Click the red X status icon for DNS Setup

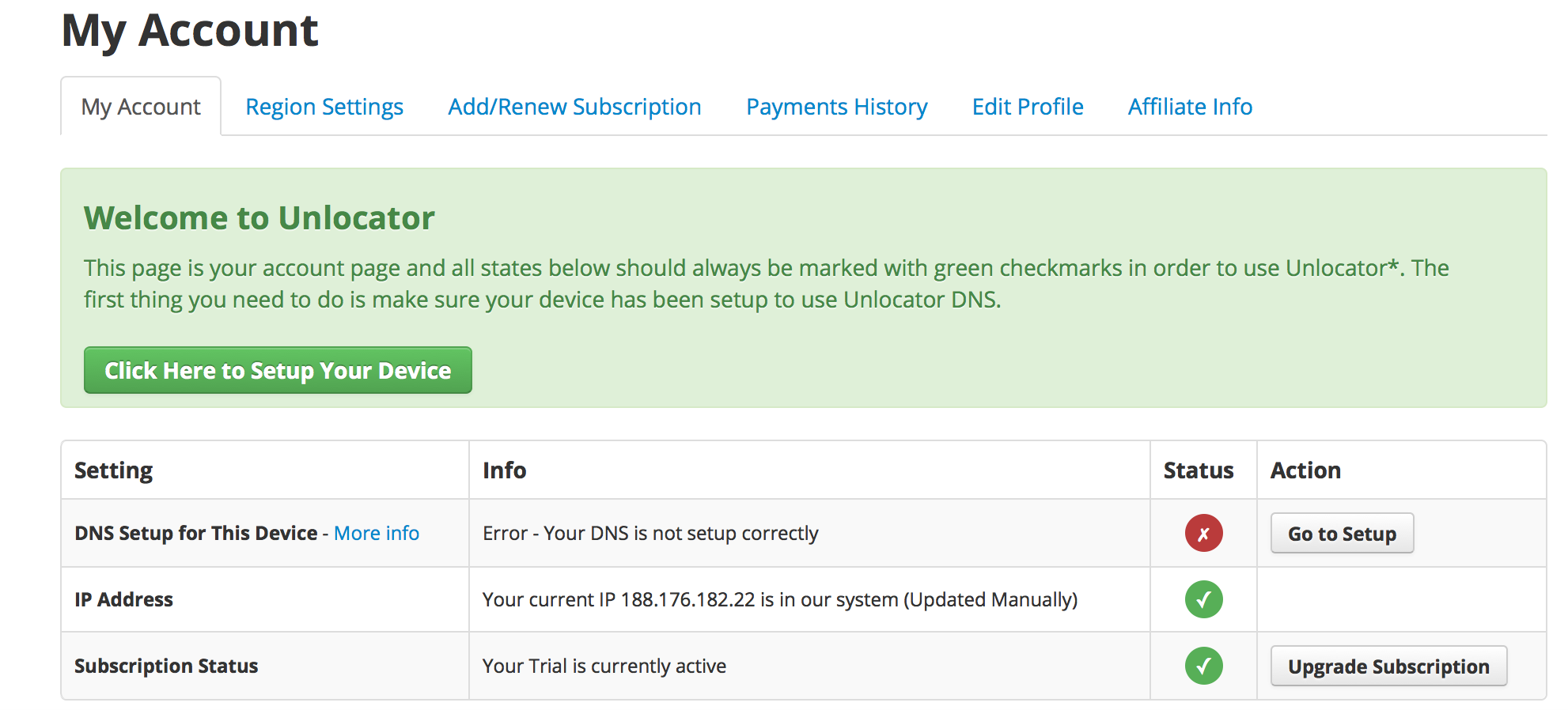coord(1203,534)
